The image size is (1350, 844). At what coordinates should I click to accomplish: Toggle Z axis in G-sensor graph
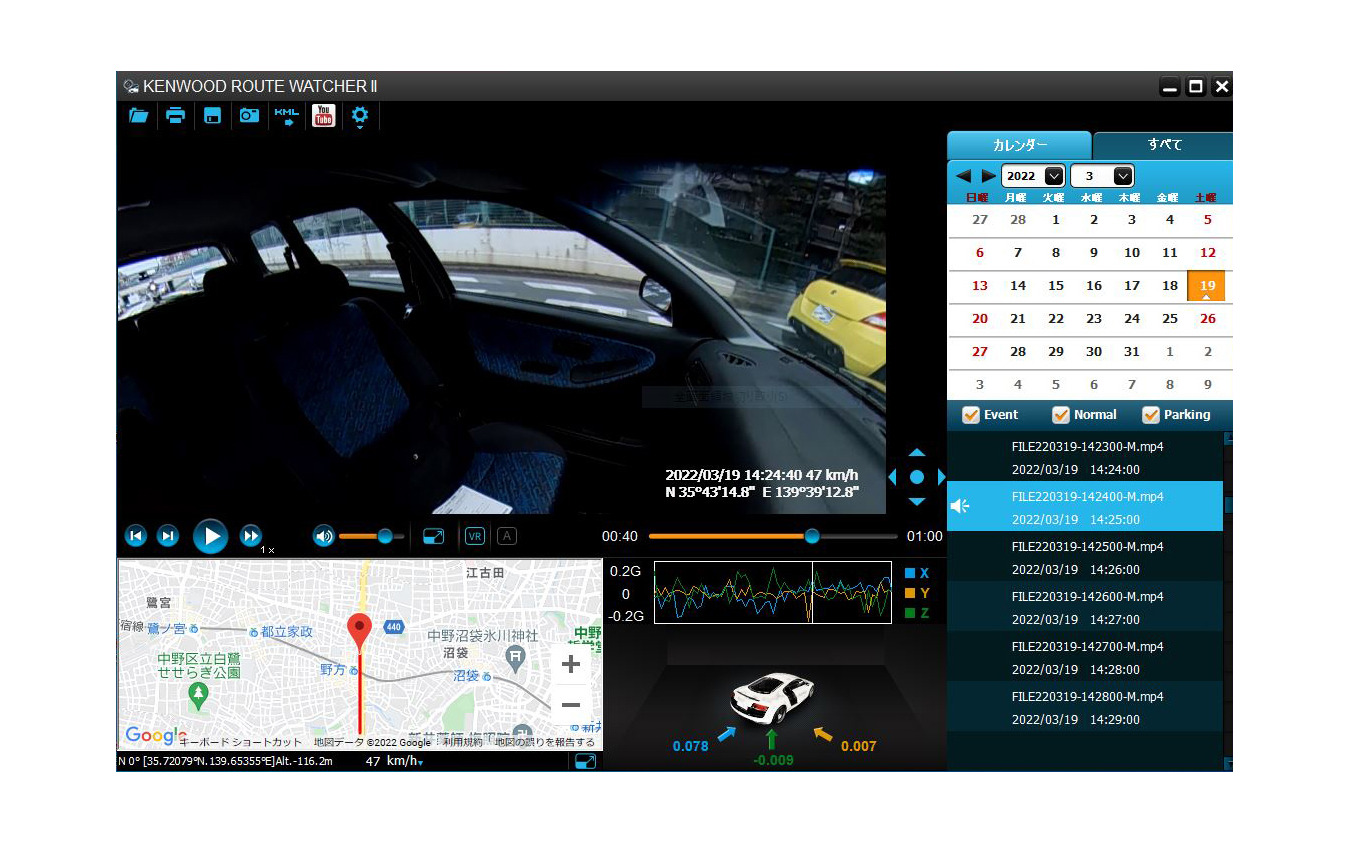[x=916, y=613]
